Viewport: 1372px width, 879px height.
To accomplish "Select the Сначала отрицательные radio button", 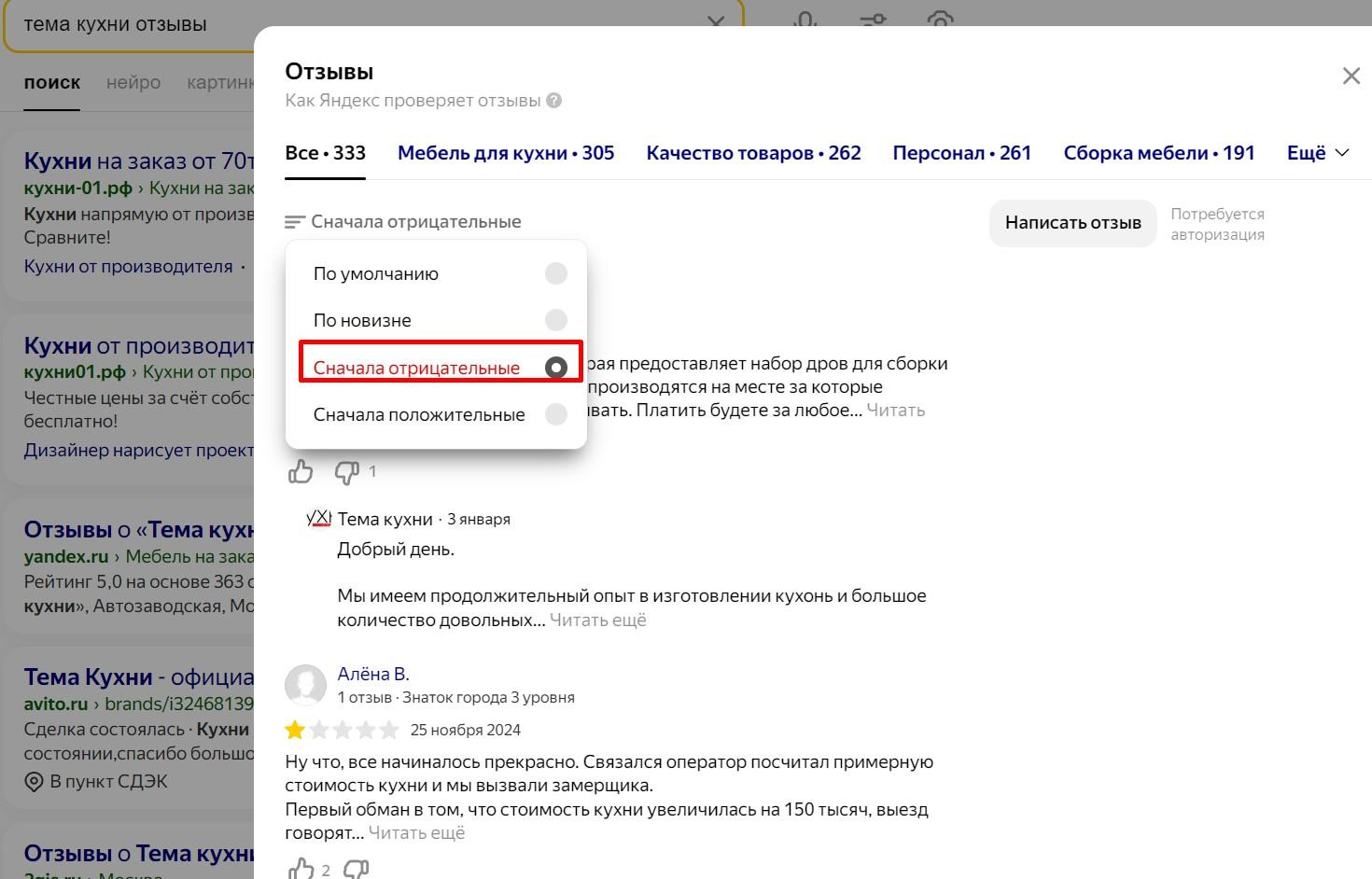I will (556, 368).
